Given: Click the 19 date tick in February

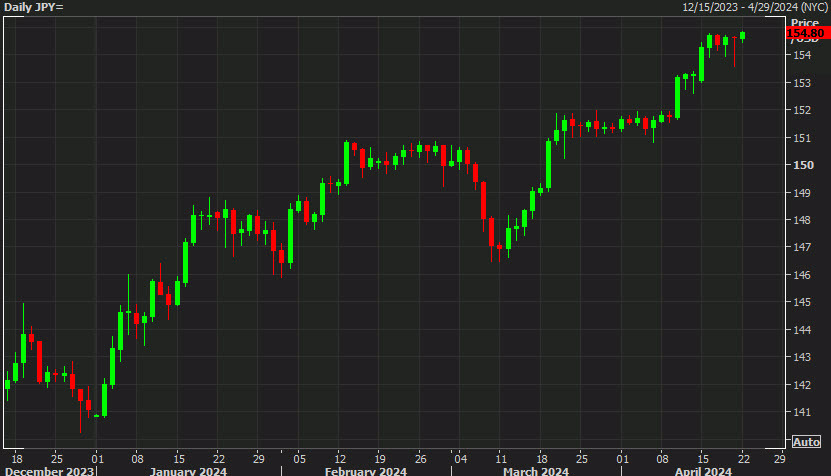Looking at the screenshot, I should (380, 459).
